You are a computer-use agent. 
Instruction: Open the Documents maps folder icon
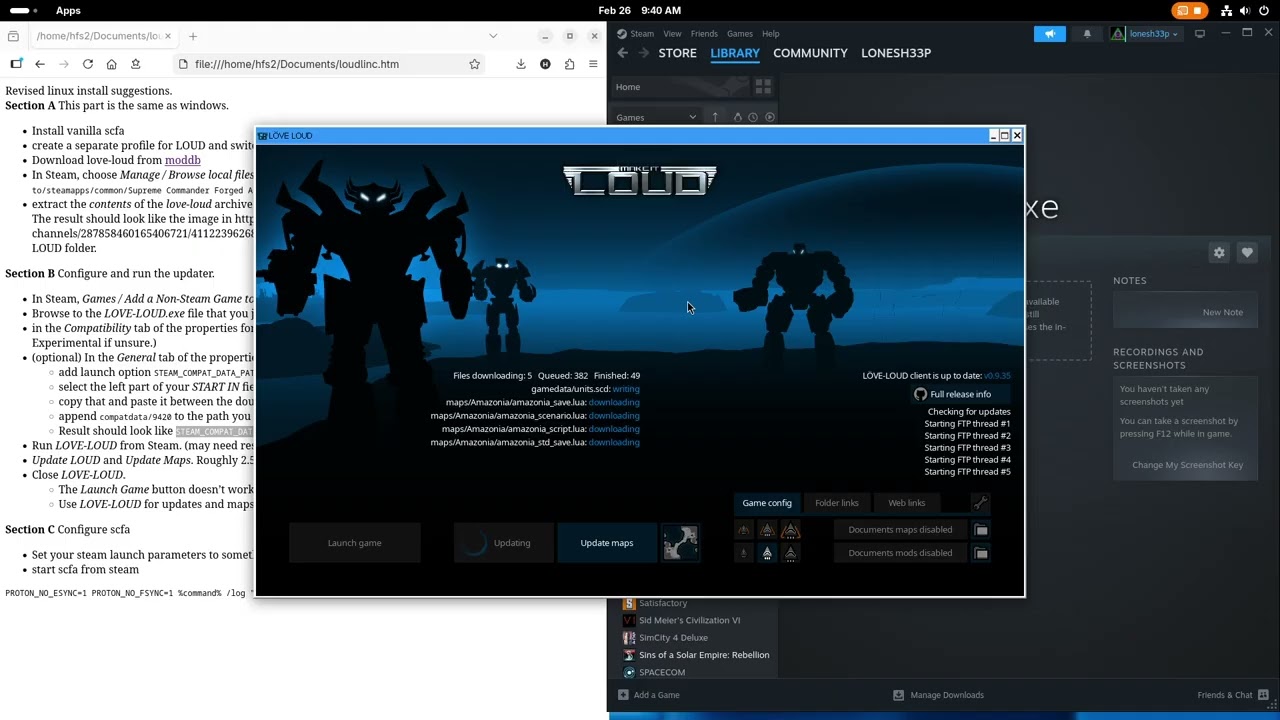(x=981, y=530)
